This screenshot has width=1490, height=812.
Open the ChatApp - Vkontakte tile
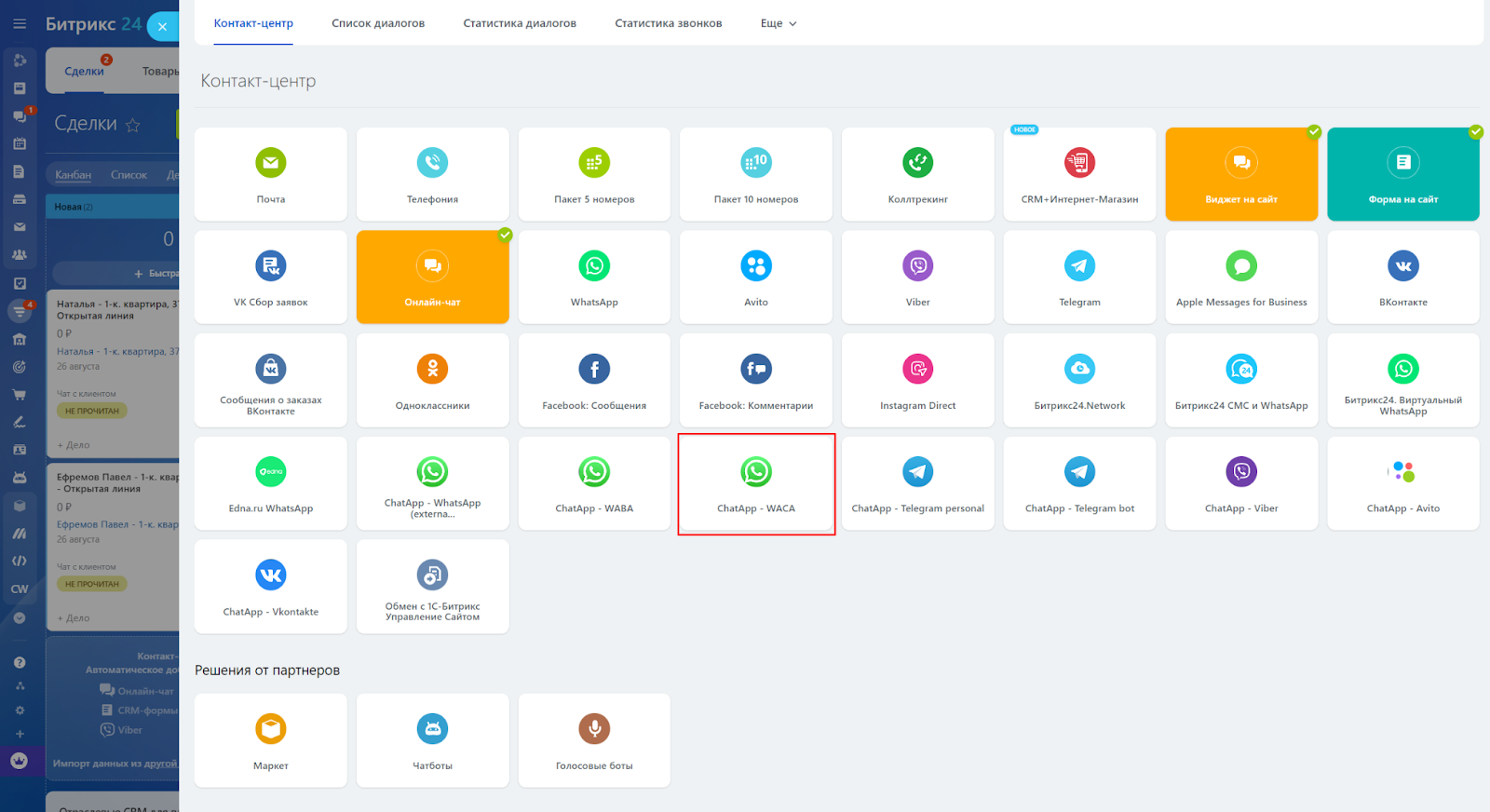point(270,587)
